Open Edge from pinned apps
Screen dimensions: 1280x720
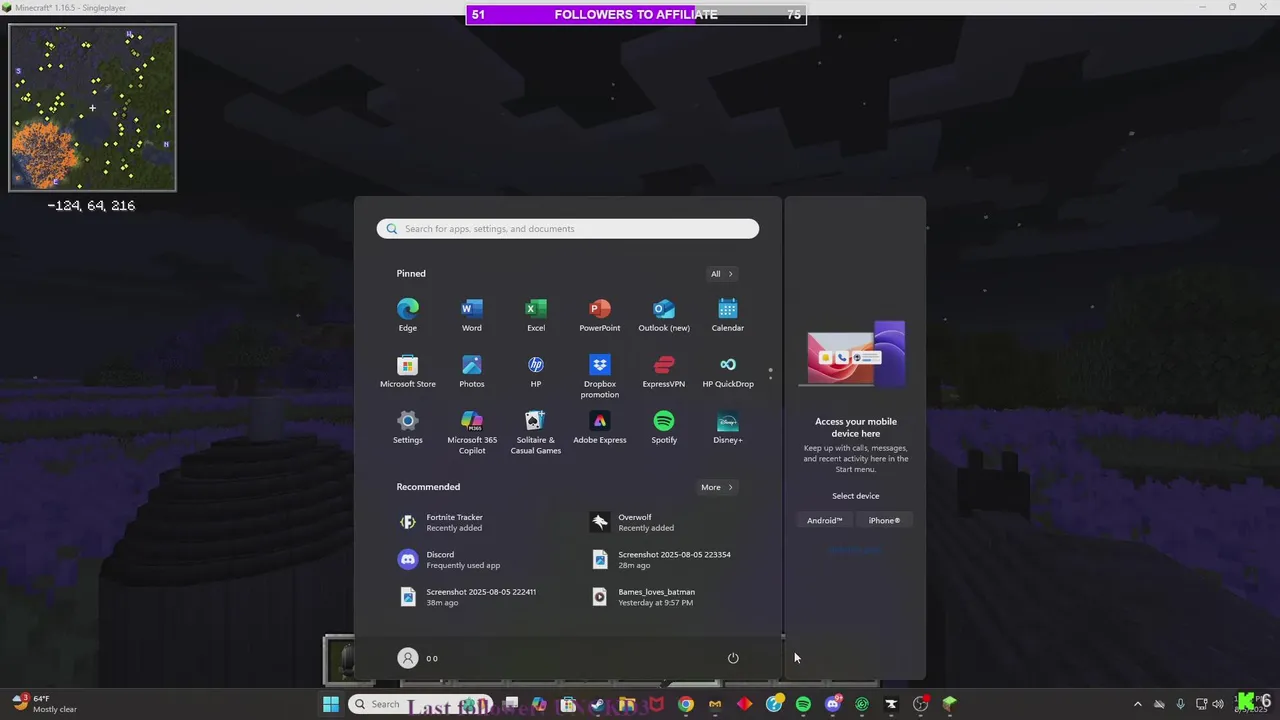coord(408,314)
